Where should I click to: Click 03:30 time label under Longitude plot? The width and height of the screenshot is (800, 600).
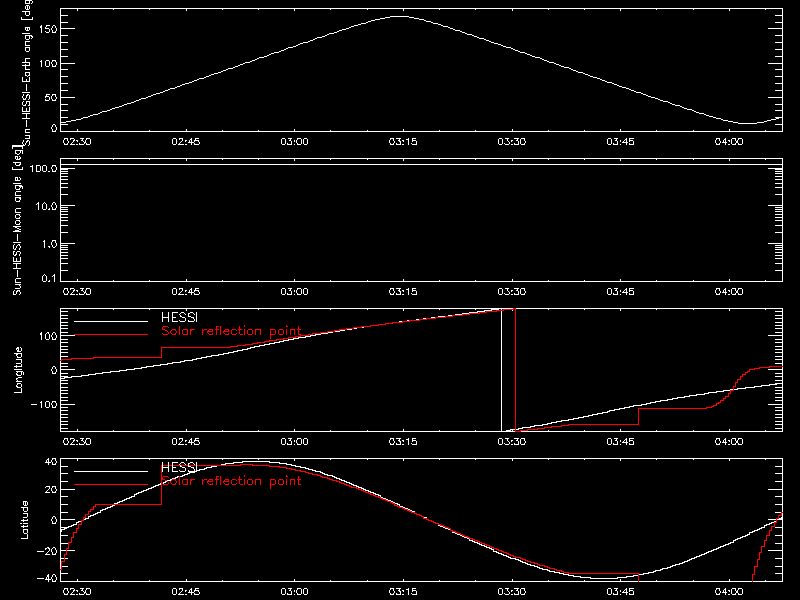(x=512, y=442)
